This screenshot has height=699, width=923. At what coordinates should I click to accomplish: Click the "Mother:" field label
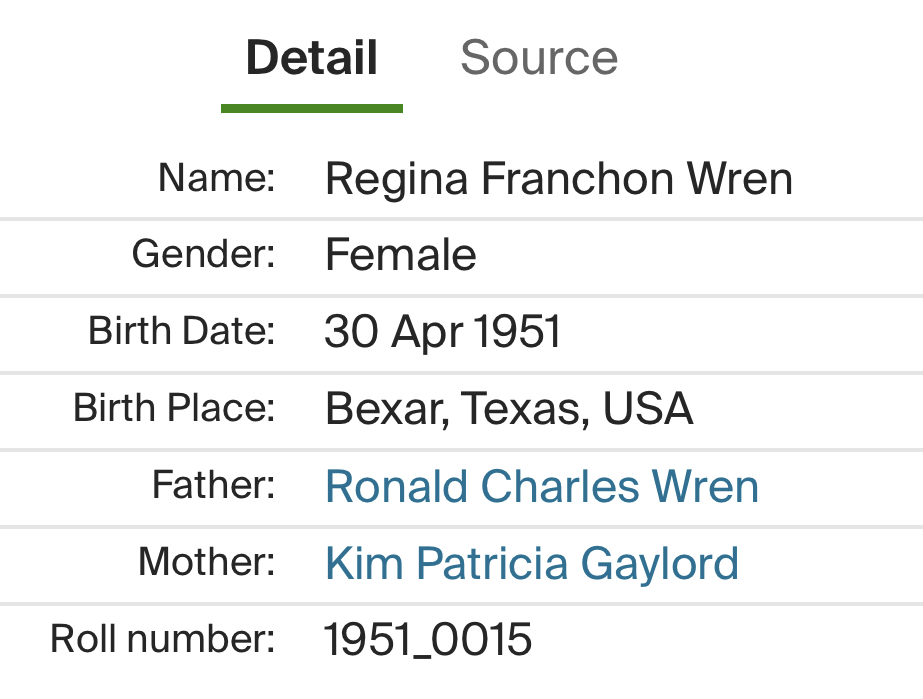click(x=206, y=562)
